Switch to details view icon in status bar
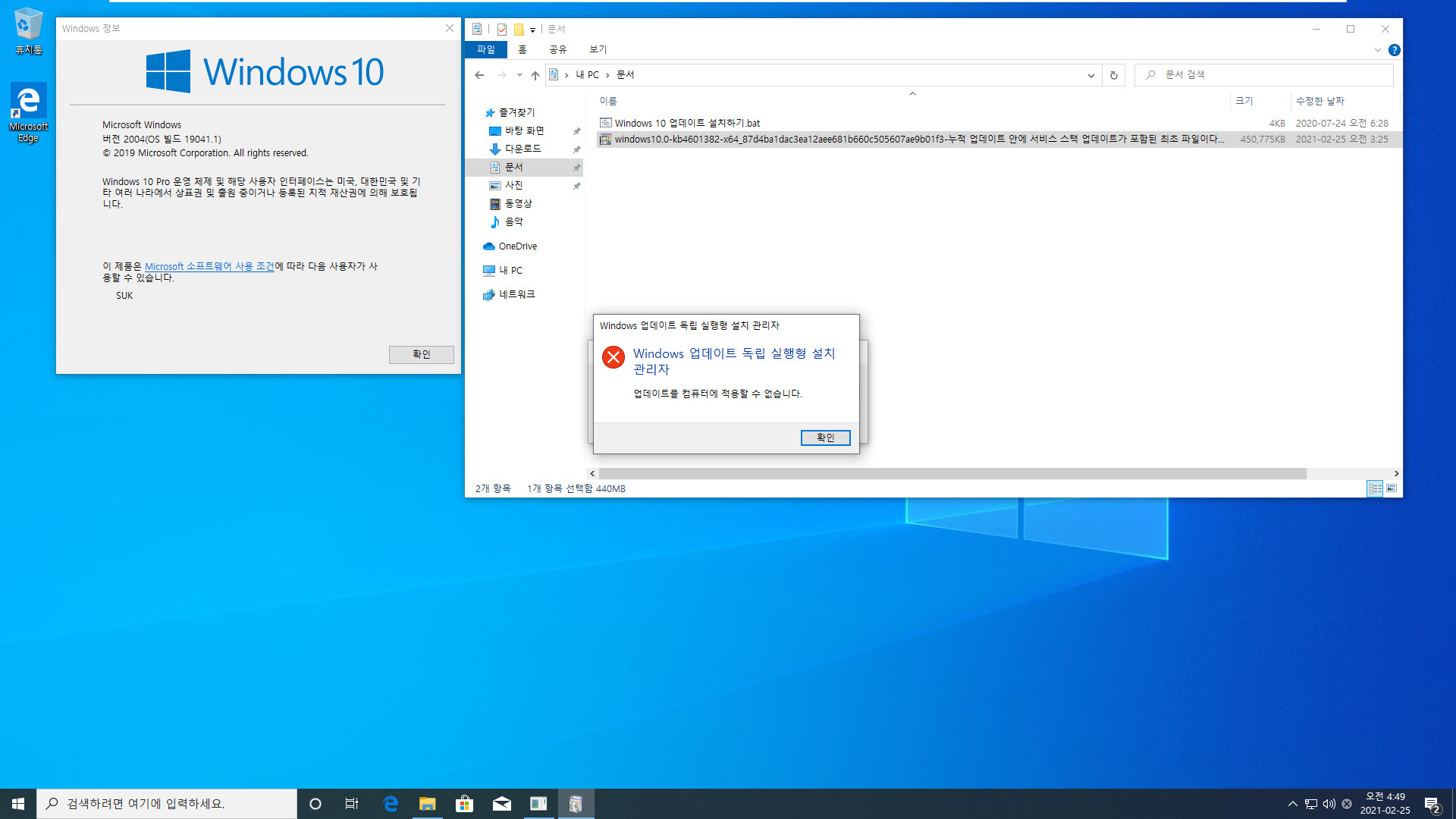The image size is (1456, 819). [x=1375, y=488]
